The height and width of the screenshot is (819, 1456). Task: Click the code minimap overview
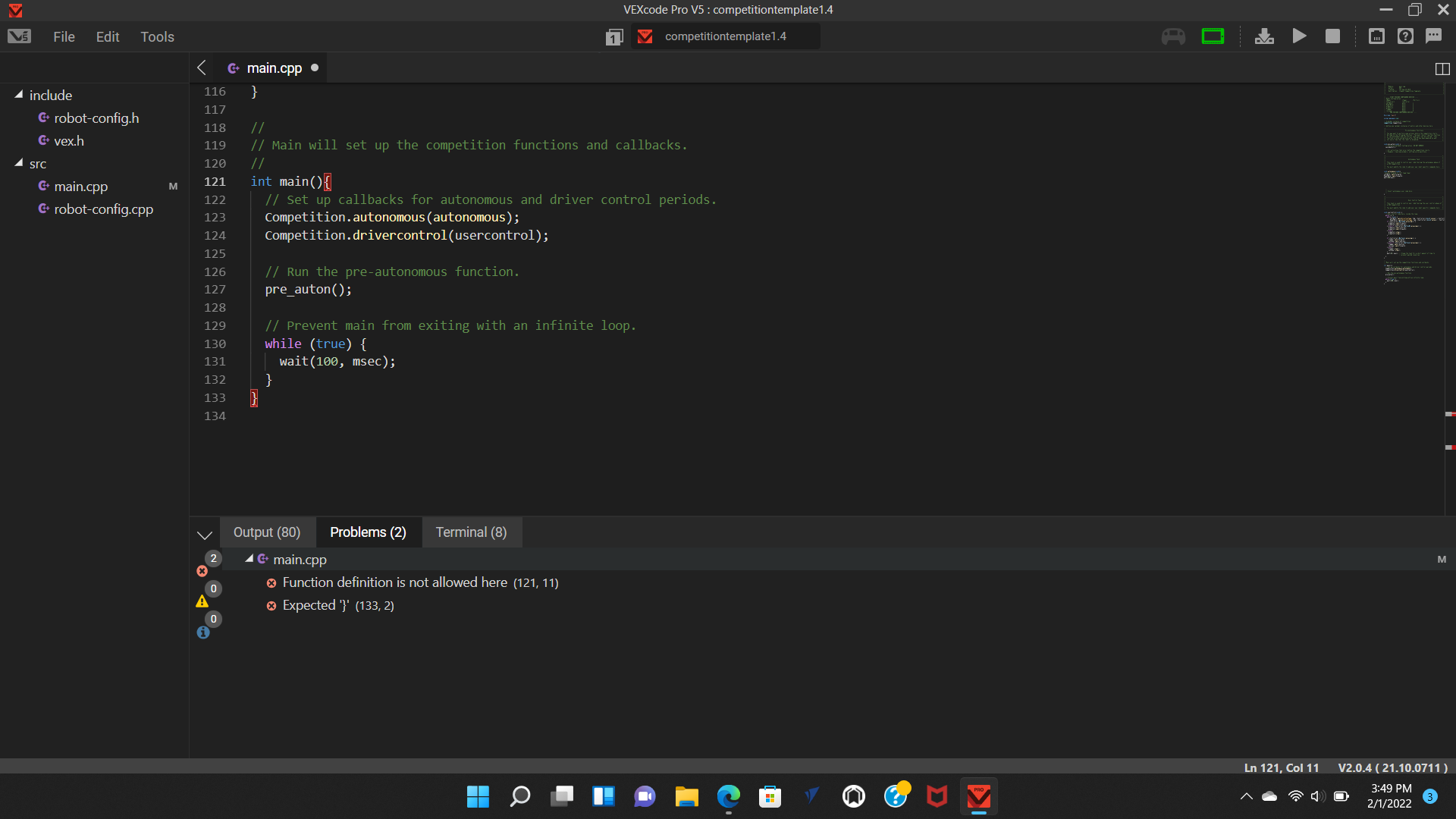pos(1412,182)
